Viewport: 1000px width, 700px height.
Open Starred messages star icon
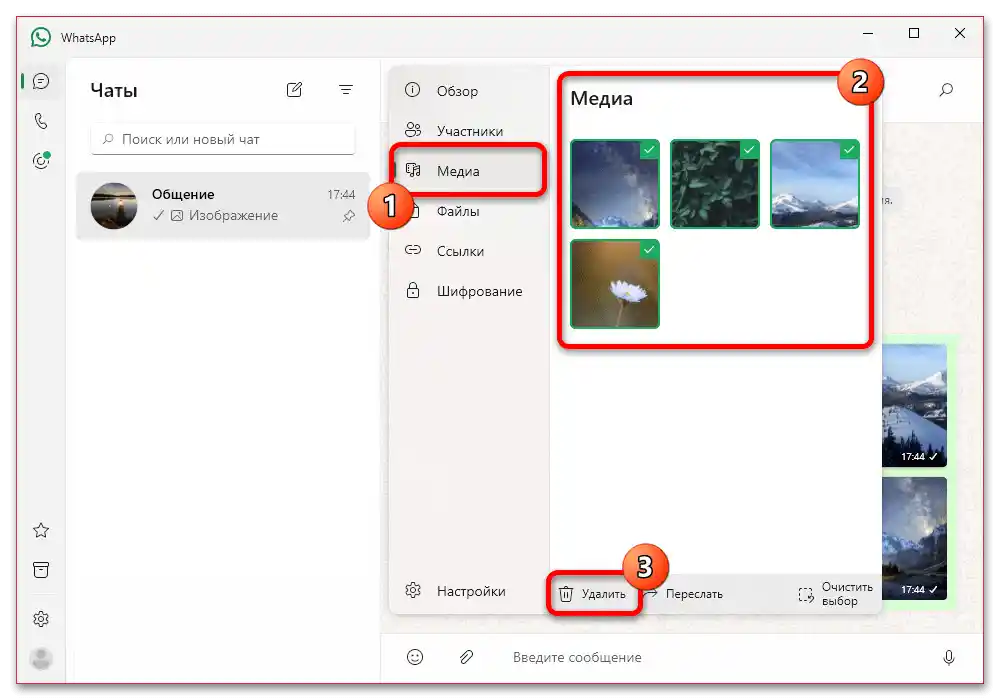[x=41, y=530]
